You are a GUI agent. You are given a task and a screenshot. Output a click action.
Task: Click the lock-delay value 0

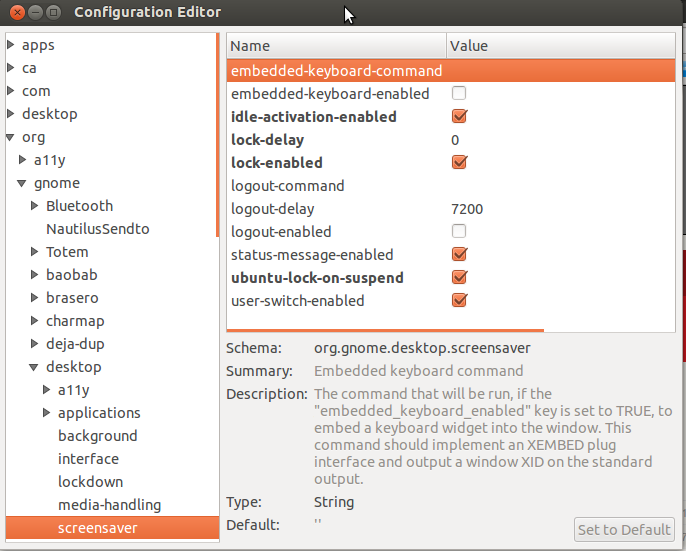pyautogui.click(x=455, y=140)
